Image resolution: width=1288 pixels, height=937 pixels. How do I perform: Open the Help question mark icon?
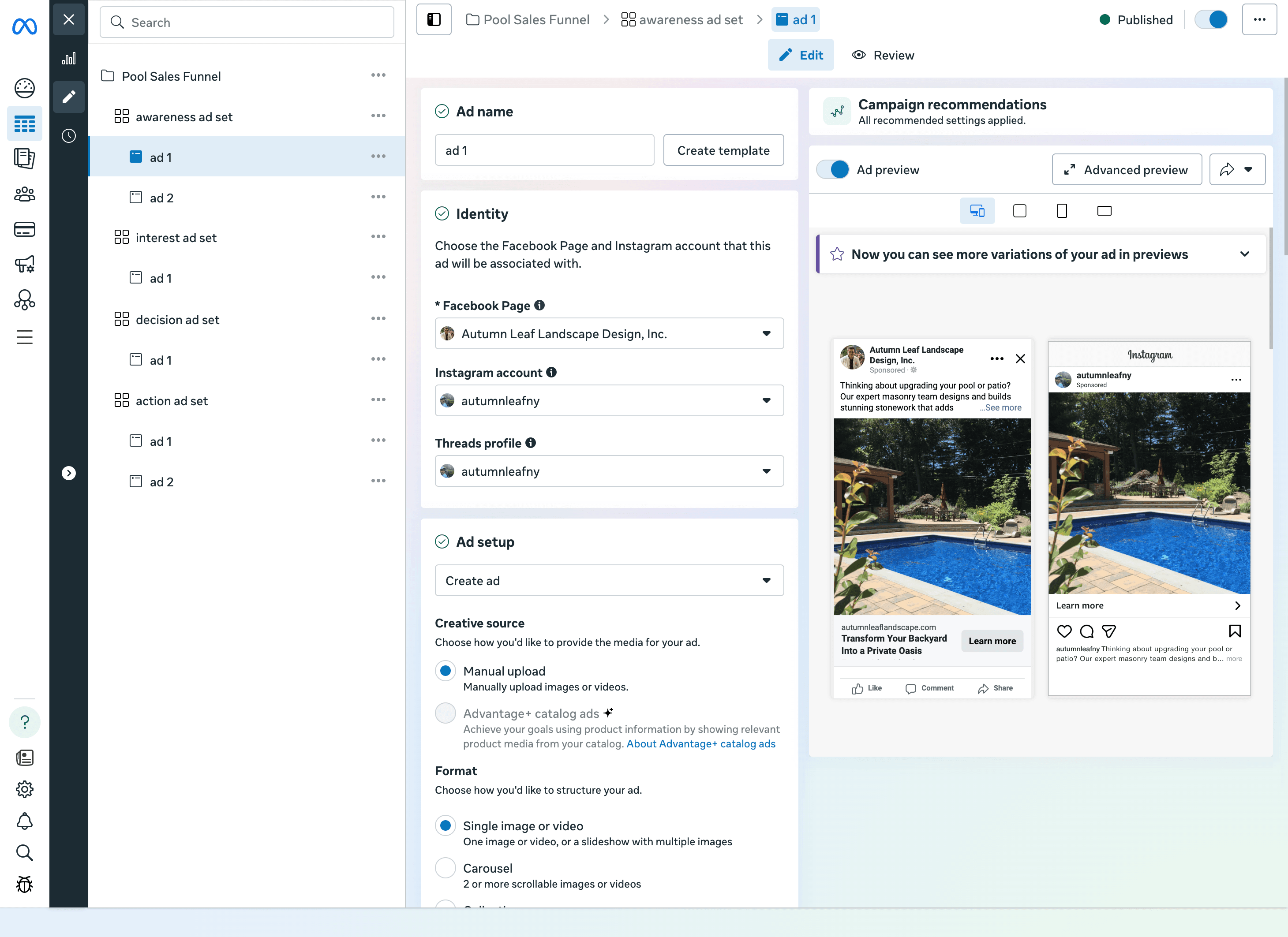click(x=24, y=722)
